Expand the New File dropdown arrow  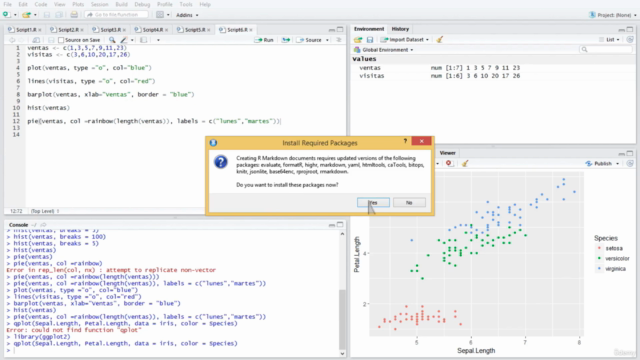click(15, 15)
